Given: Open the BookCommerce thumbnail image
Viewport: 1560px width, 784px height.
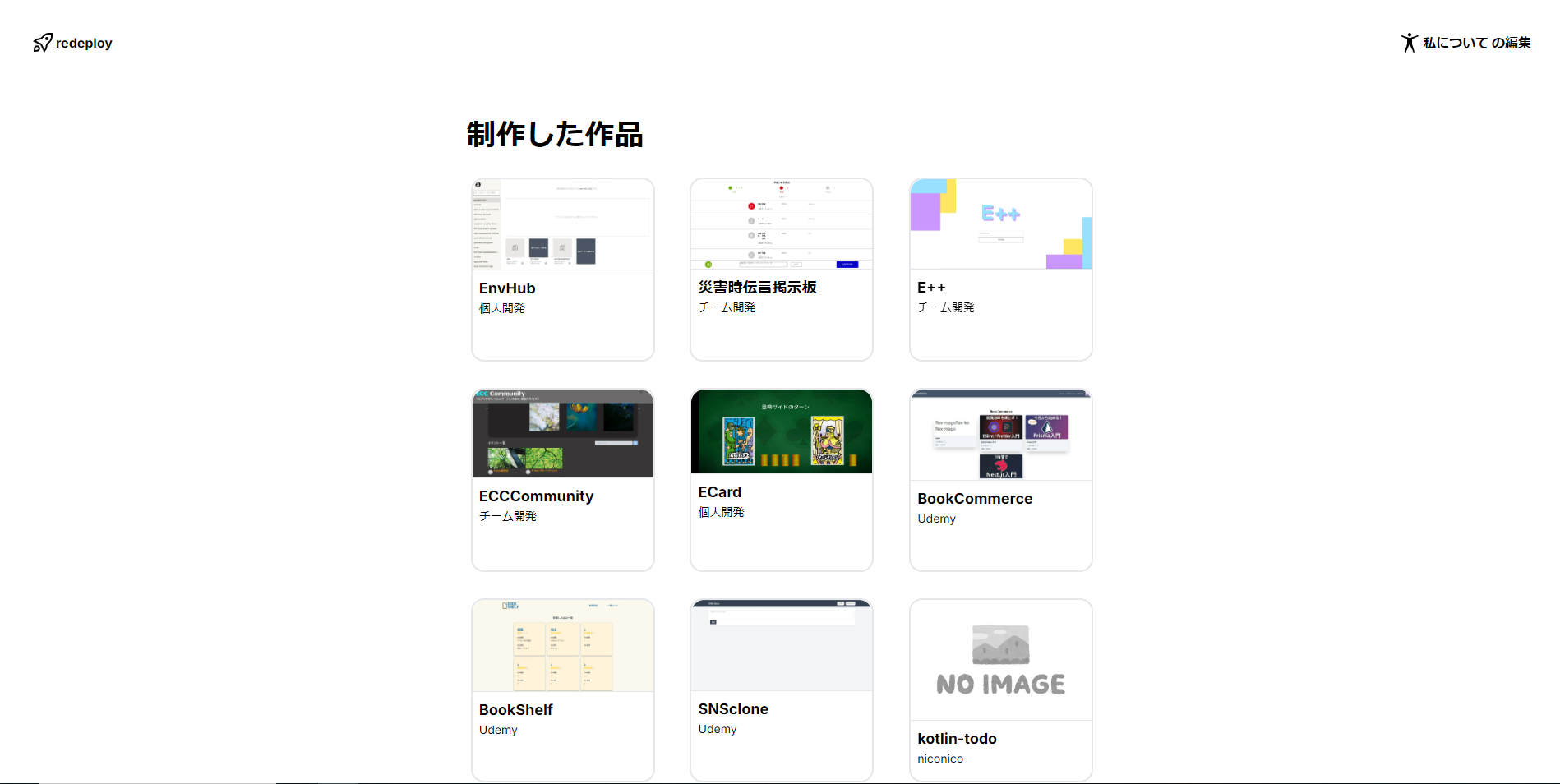Looking at the screenshot, I should click(x=1001, y=435).
